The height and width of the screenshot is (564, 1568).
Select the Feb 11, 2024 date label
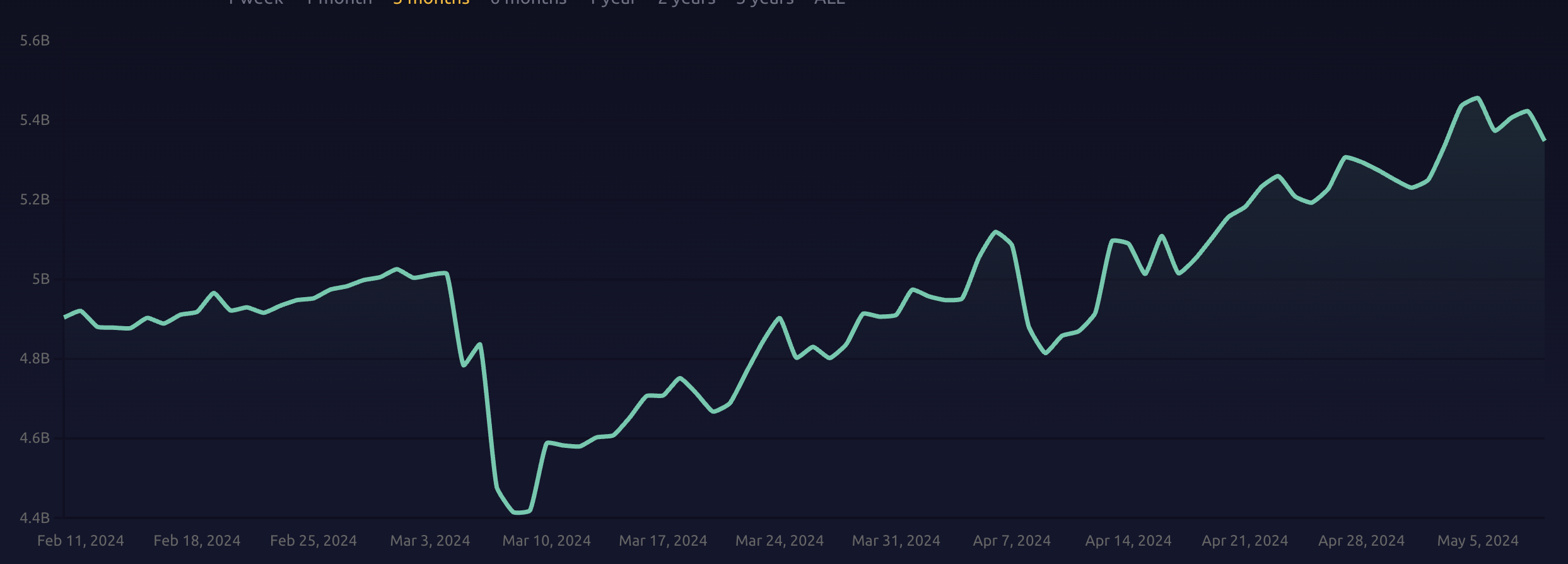pyautogui.click(x=81, y=541)
